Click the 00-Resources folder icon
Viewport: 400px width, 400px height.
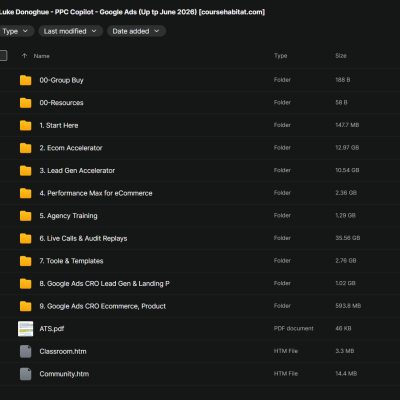(26, 103)
